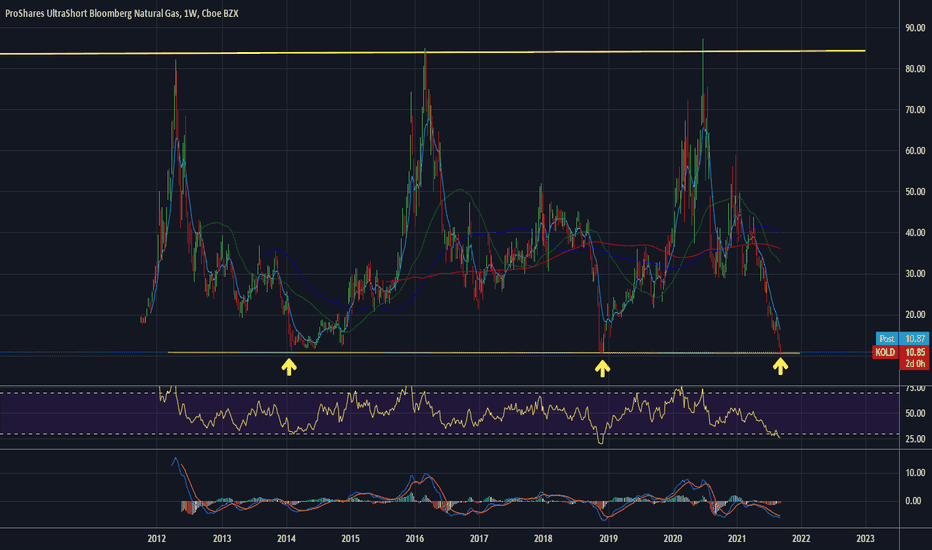The width and height of the screenshot is (932, 550).
Task: Click the 2017 label on time axis
Action: point(479,539)
